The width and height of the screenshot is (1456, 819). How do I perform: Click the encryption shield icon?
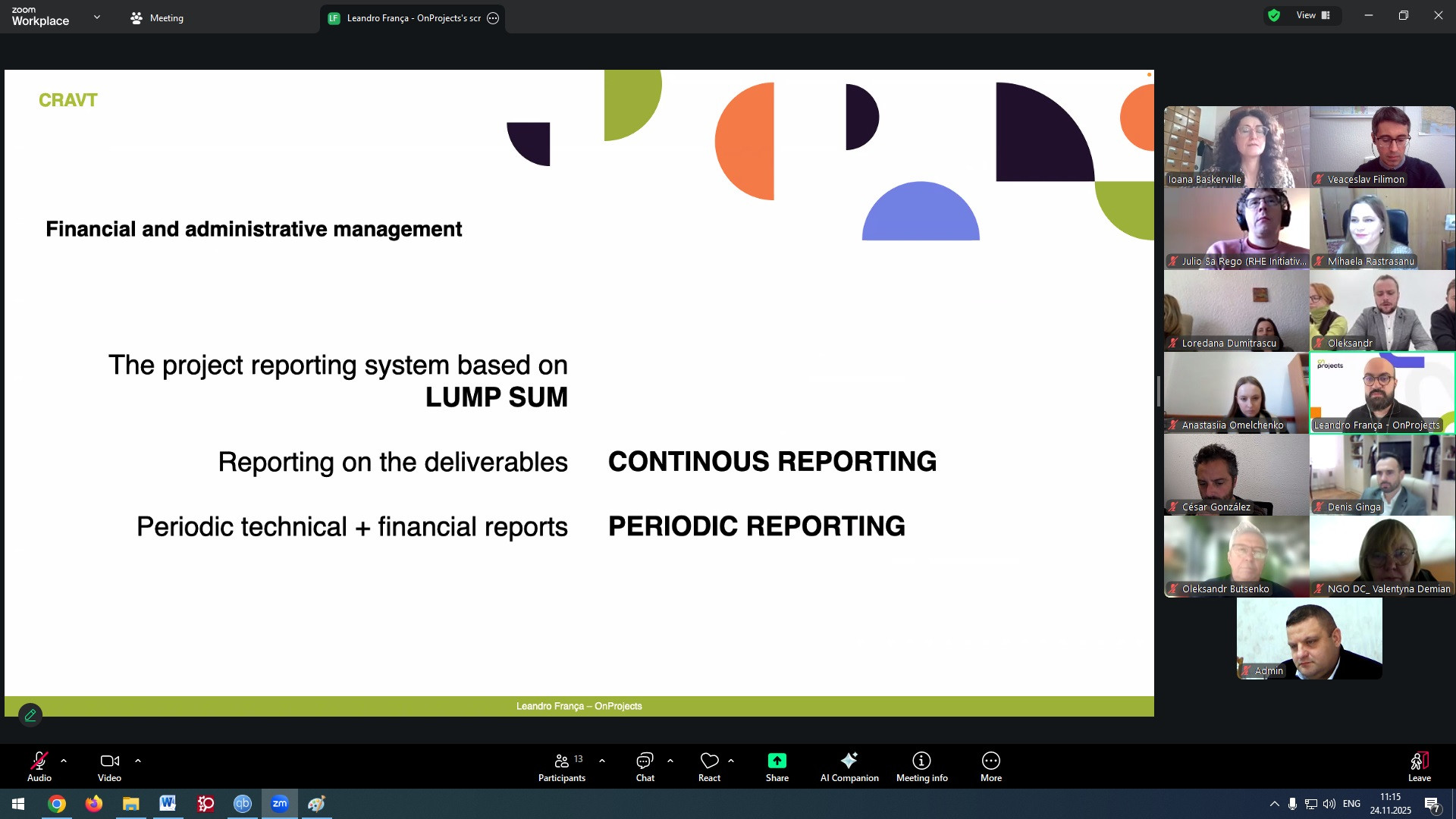pos(1274,16)
